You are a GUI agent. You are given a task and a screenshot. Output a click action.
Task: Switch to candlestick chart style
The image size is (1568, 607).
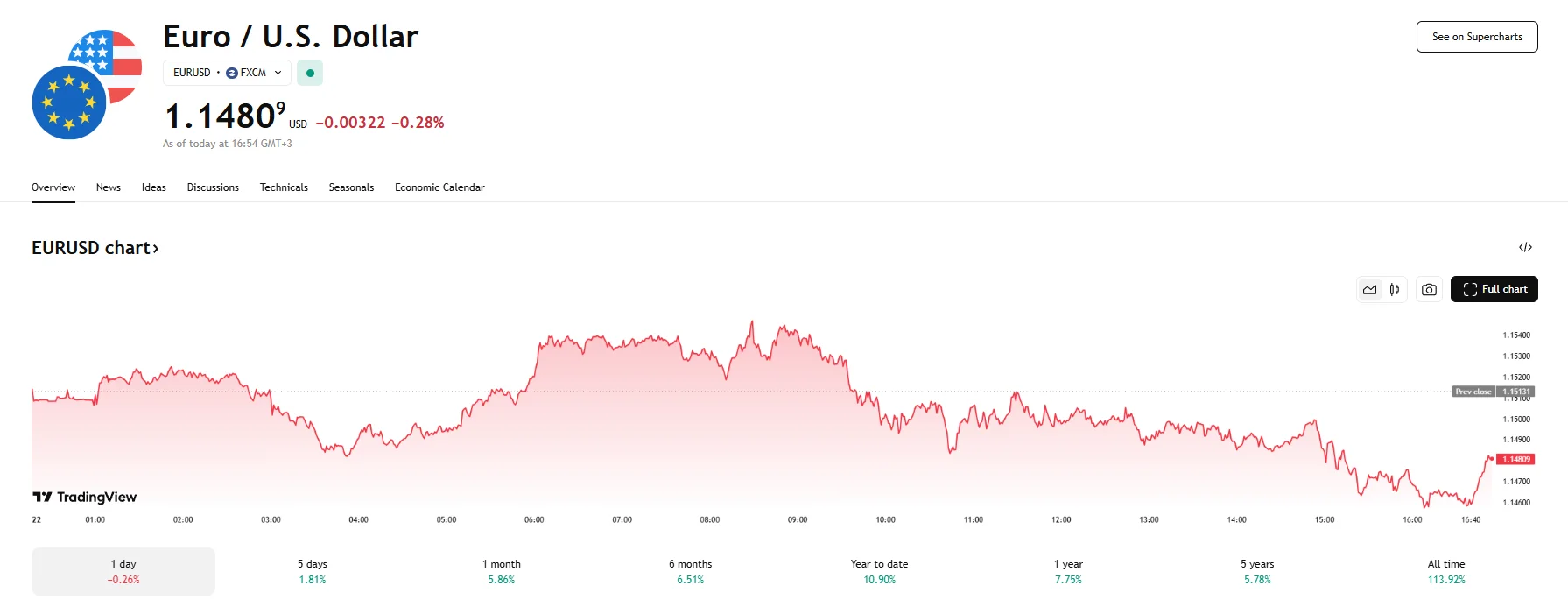(1395, 289)
